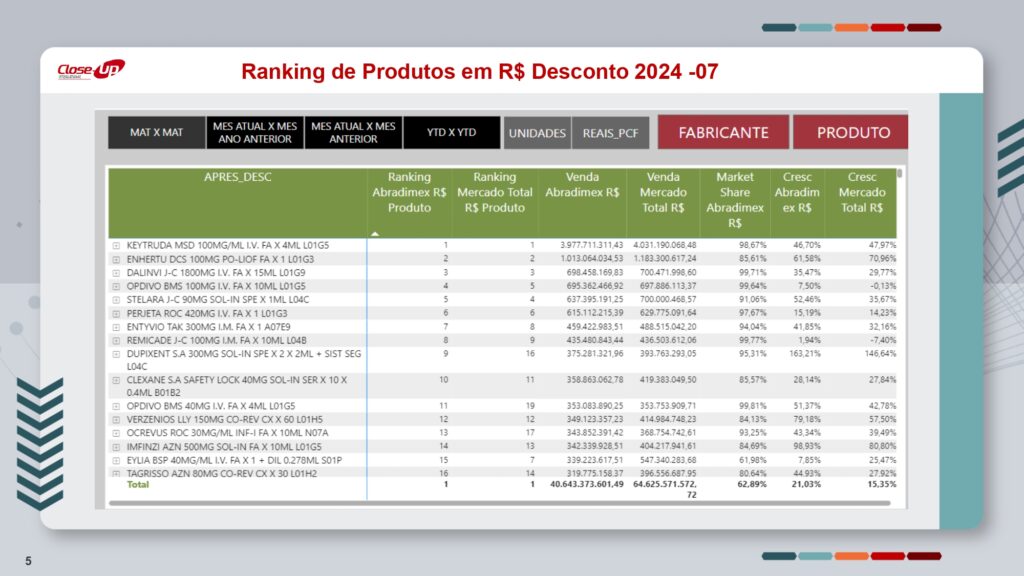Image resolution: width=1024 pixels, height=576 pixels.
Task: Expand the STELARA J-C 90MG row
Action: 116,299
